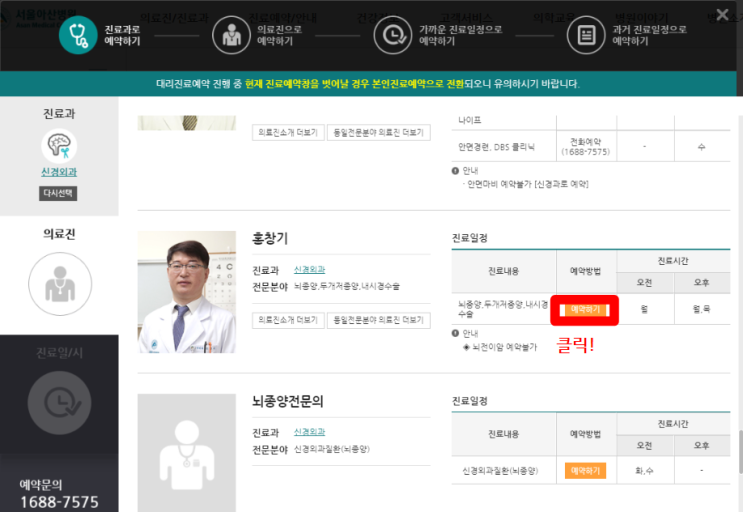Click the photo of doctor 홍창기
The height and width of the screenshot is (512, 743).
point(187,292)
